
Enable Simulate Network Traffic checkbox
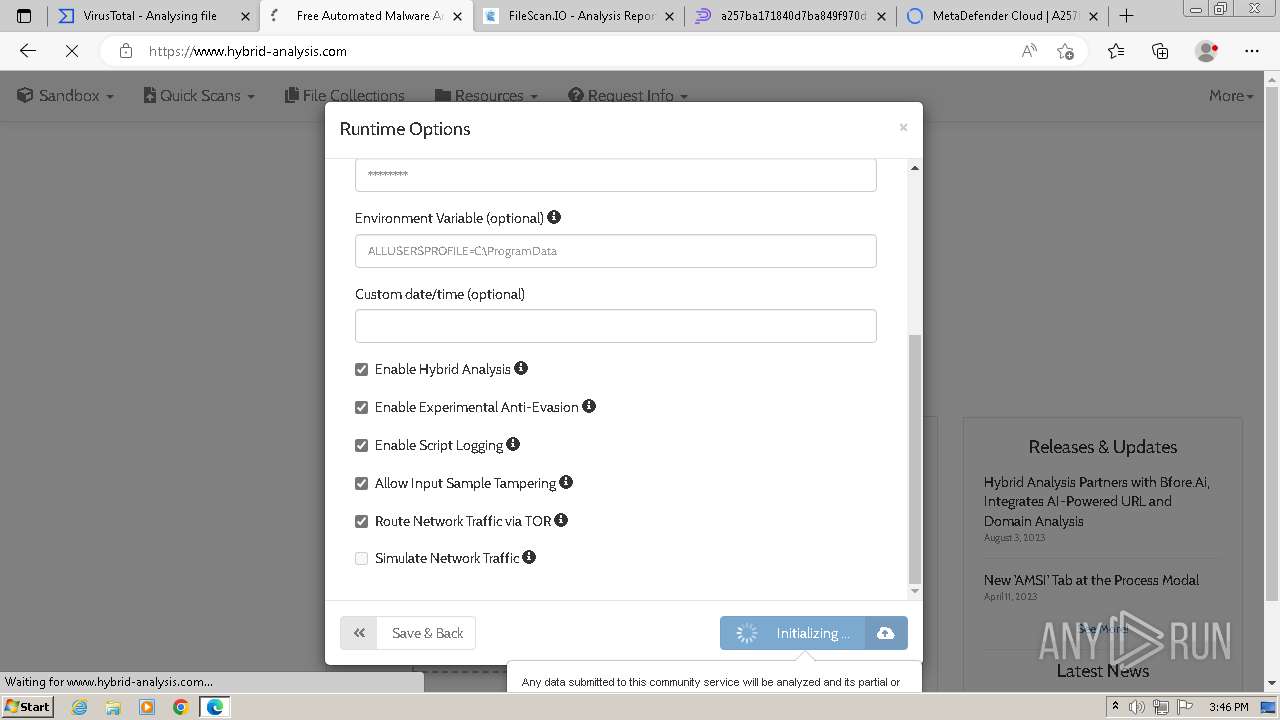(362, 558)
